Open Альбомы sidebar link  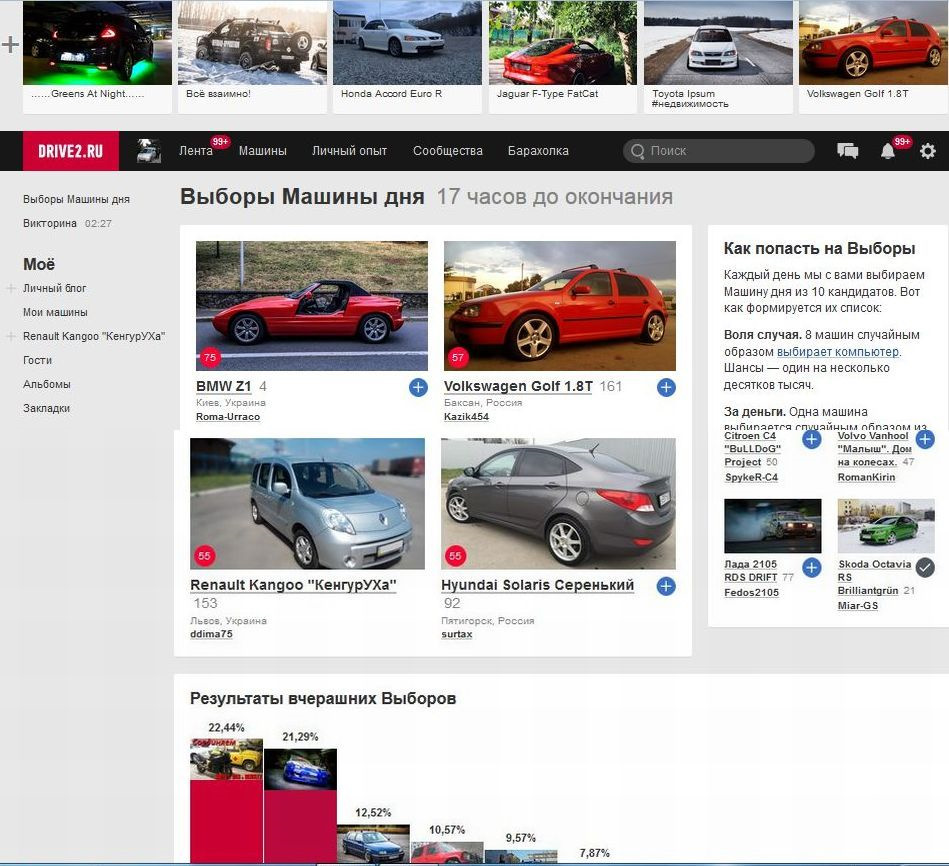(x=47, y=384)
